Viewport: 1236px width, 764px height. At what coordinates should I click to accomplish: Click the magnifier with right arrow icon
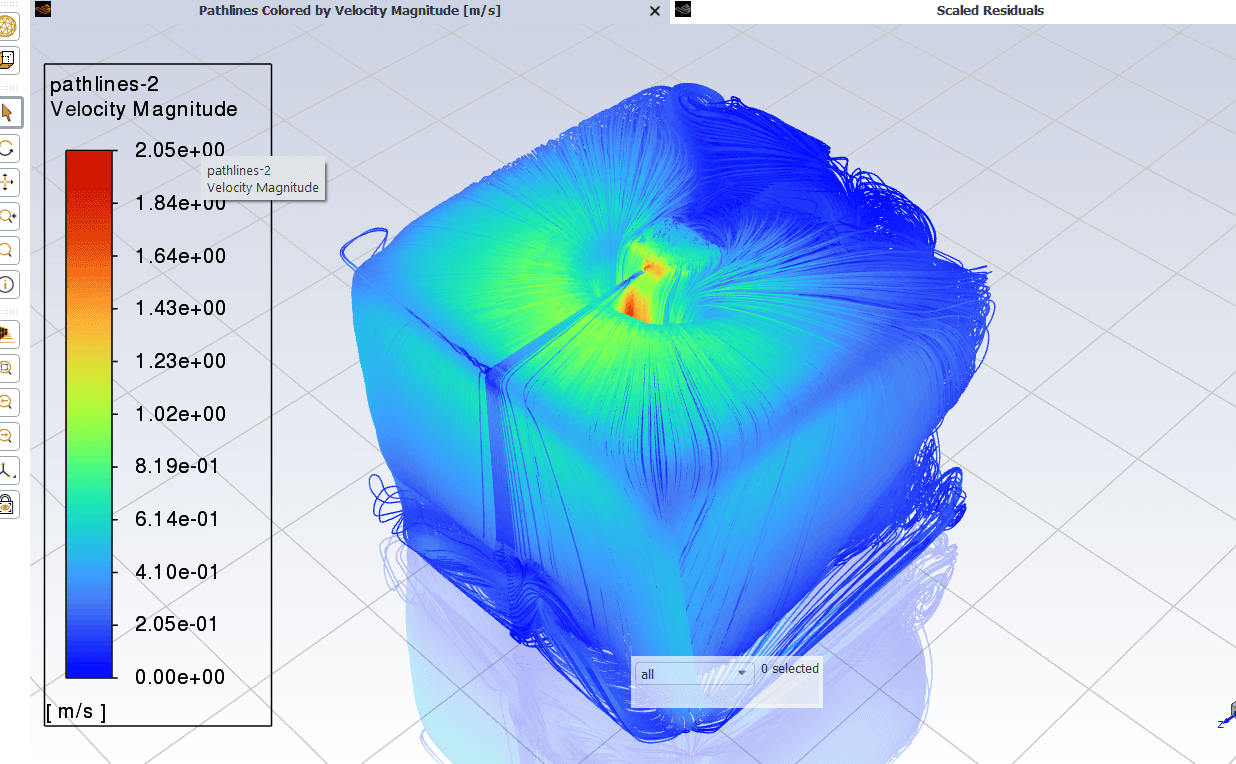pos(7,436)
